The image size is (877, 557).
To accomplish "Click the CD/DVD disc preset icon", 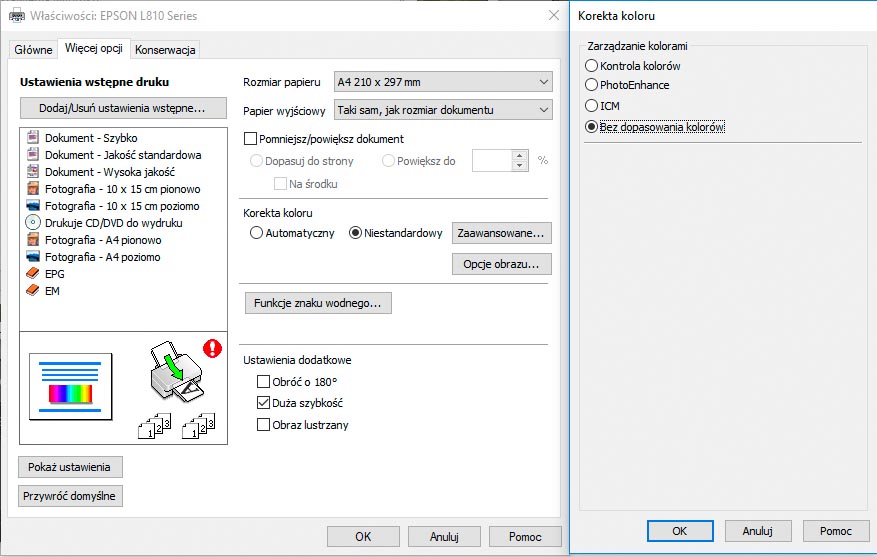I will point(33,223).
